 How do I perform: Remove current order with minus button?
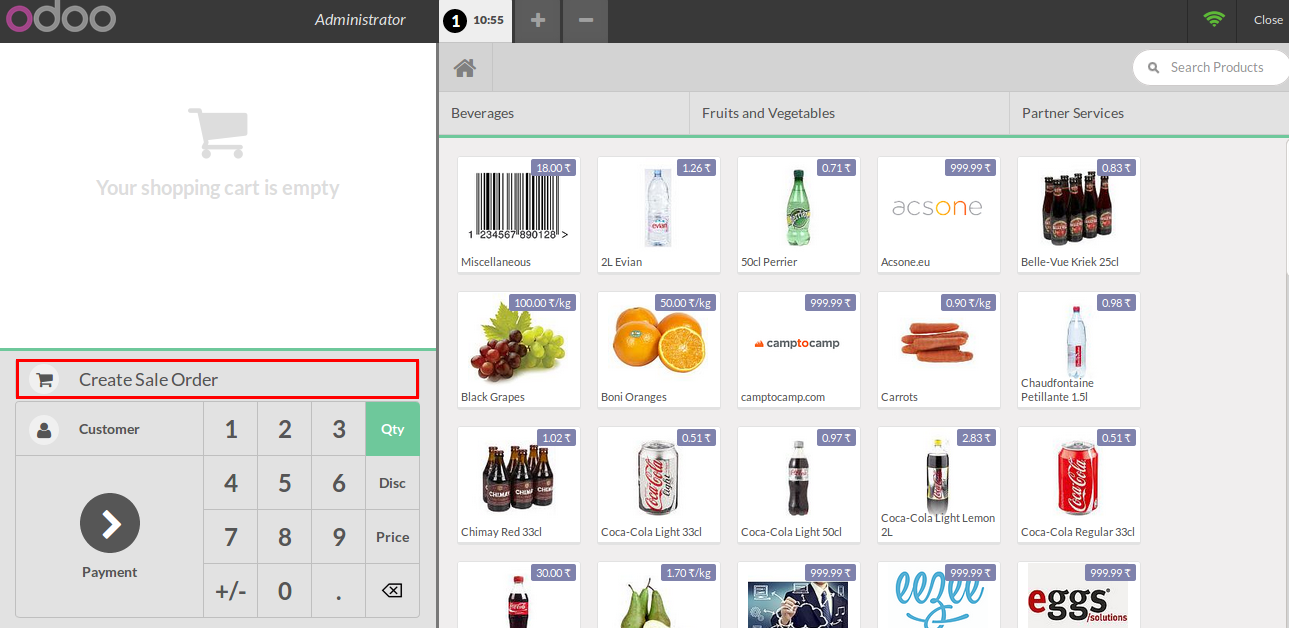tap(586, 20)
